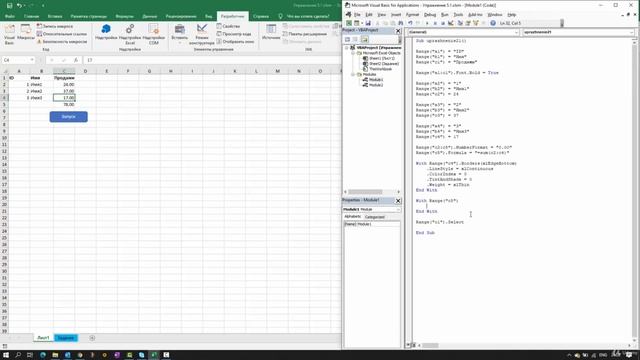Image resolution: width=640 pixels, height=360 pixels.
Task: Open the Макросы (Macros) dialog
Action: (26, 32)
